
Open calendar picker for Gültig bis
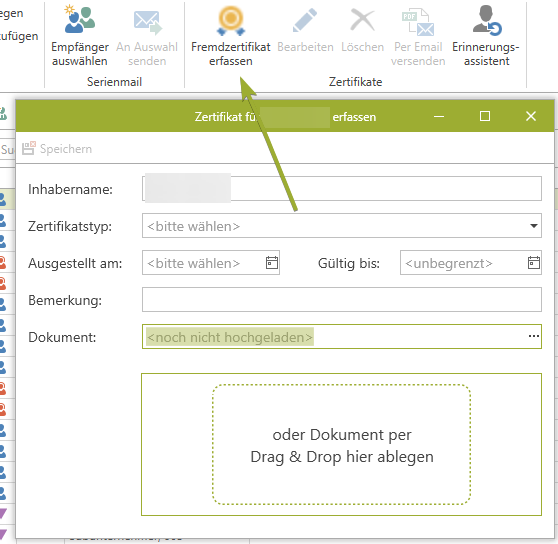(x=533, y=263)
